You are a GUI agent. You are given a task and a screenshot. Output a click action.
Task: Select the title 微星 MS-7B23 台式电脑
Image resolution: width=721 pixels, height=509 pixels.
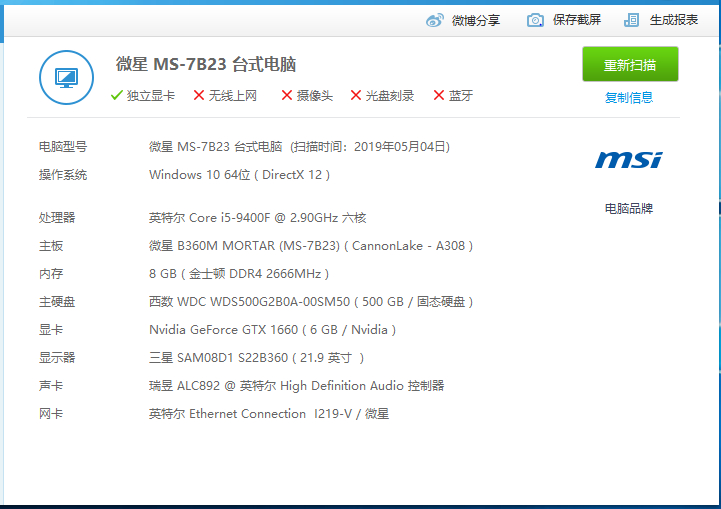(x=206, y=64)
